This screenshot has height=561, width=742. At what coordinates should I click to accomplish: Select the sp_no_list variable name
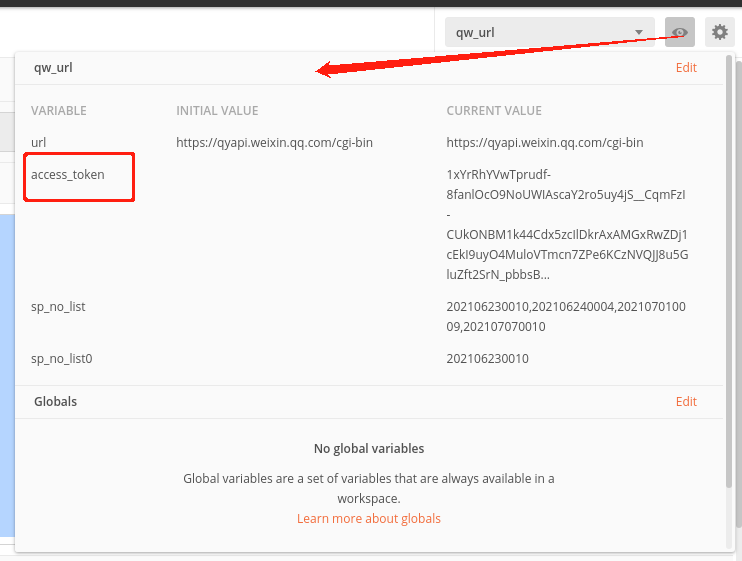tap(58, 307)
